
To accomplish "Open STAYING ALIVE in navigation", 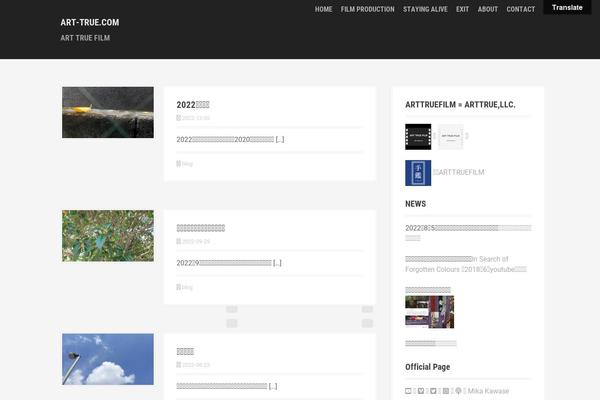I will point(425,9).
